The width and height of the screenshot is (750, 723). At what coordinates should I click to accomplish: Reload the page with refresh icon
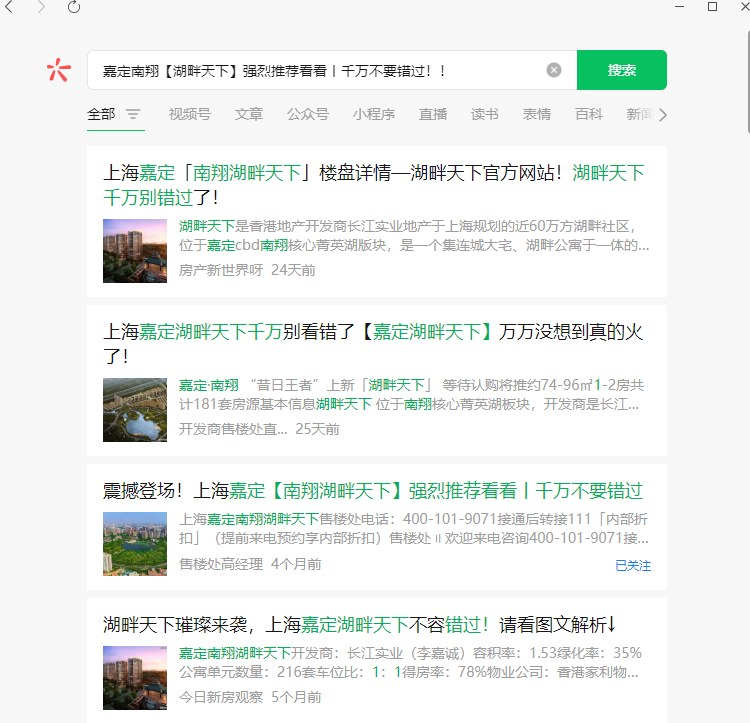click(74, 7)
